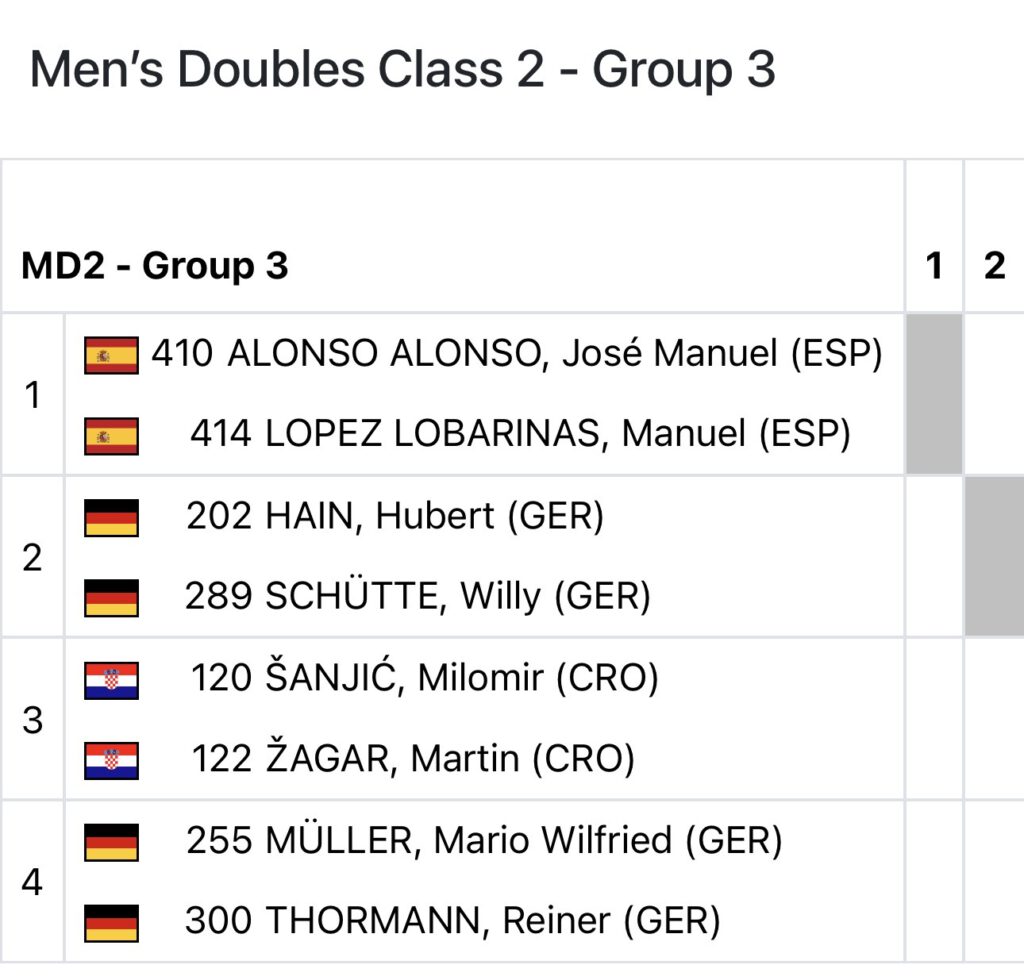The height and width of the screenshot is (980, 1024).
Task: Open player 120 Šanjić, Milomir
Action: [x=424, y=678]
